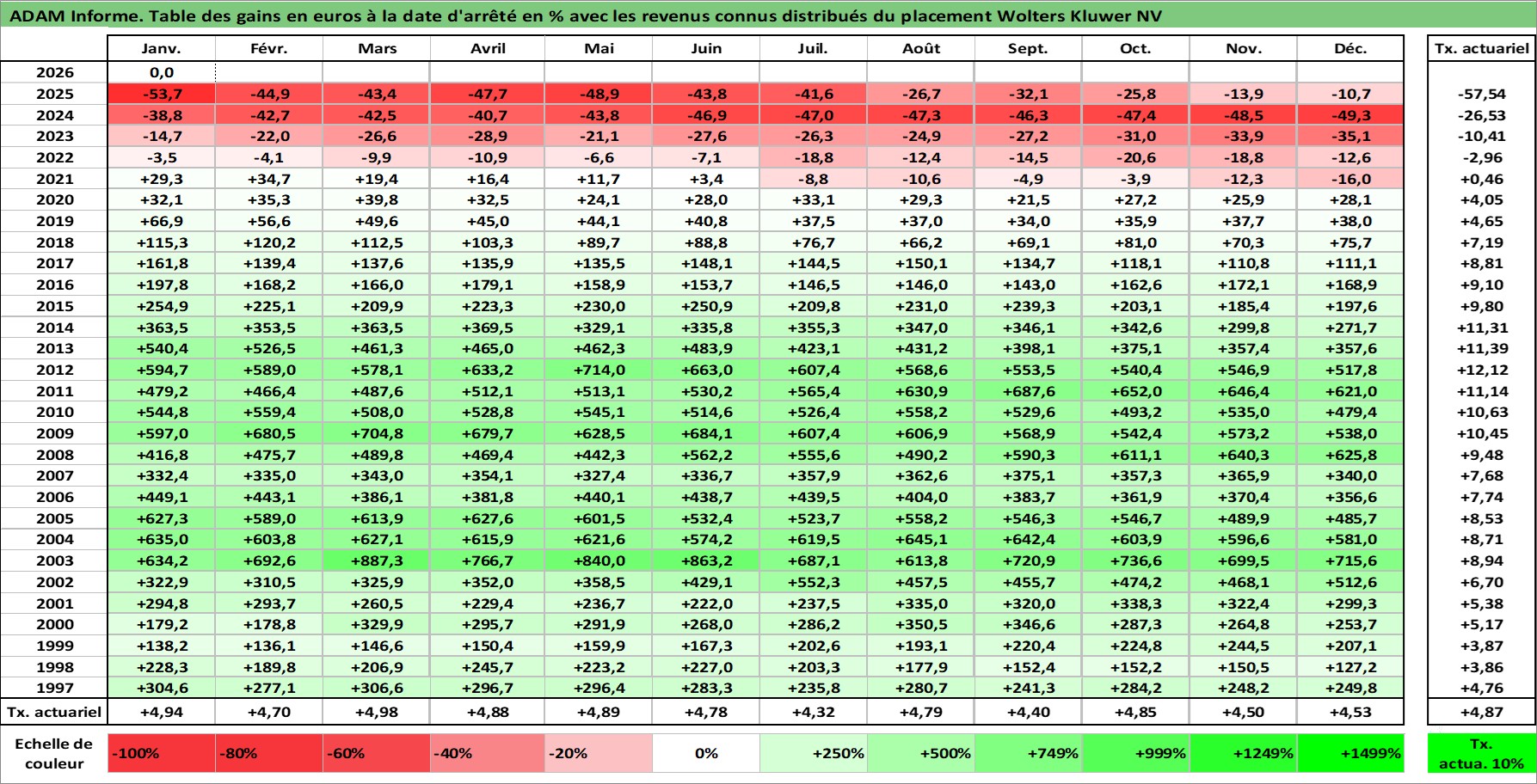Click the 2010 row label
Image resolution: width=1537 pixels, height=784 pixels.
[55, 412]
